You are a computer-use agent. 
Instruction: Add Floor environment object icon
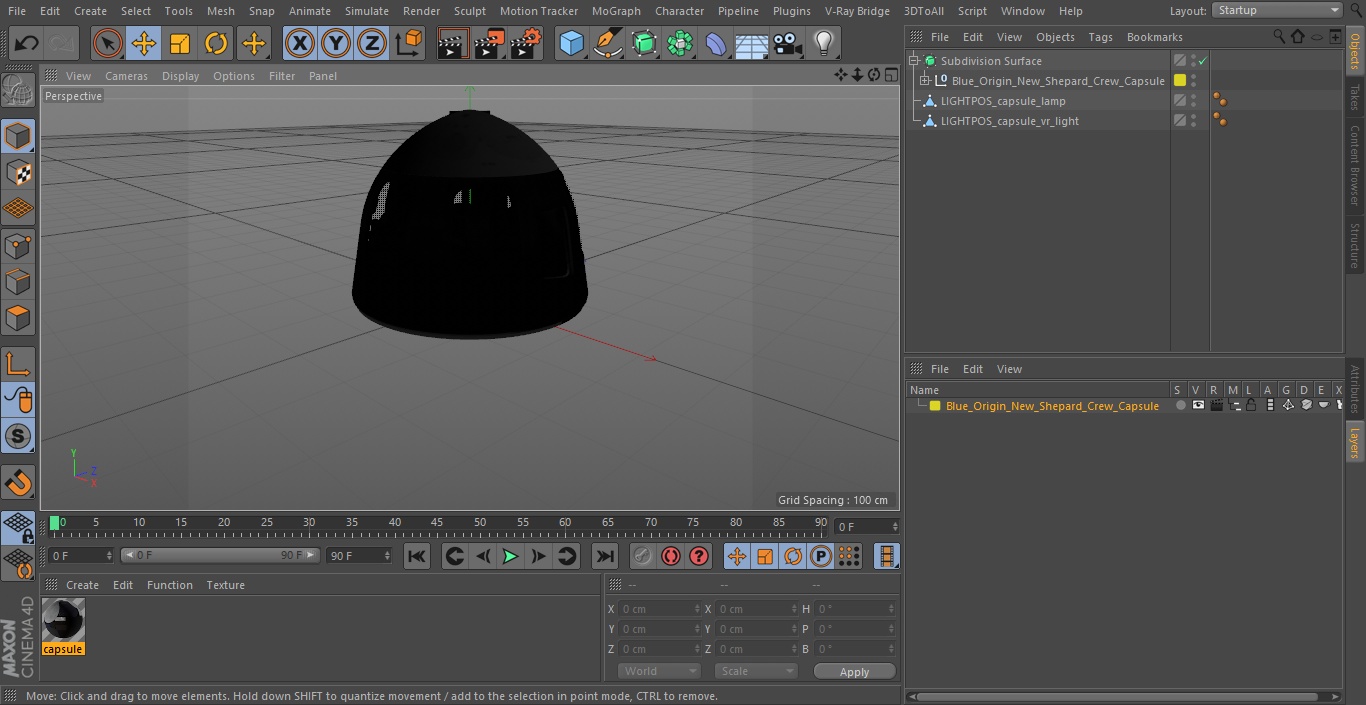(751, 43)
